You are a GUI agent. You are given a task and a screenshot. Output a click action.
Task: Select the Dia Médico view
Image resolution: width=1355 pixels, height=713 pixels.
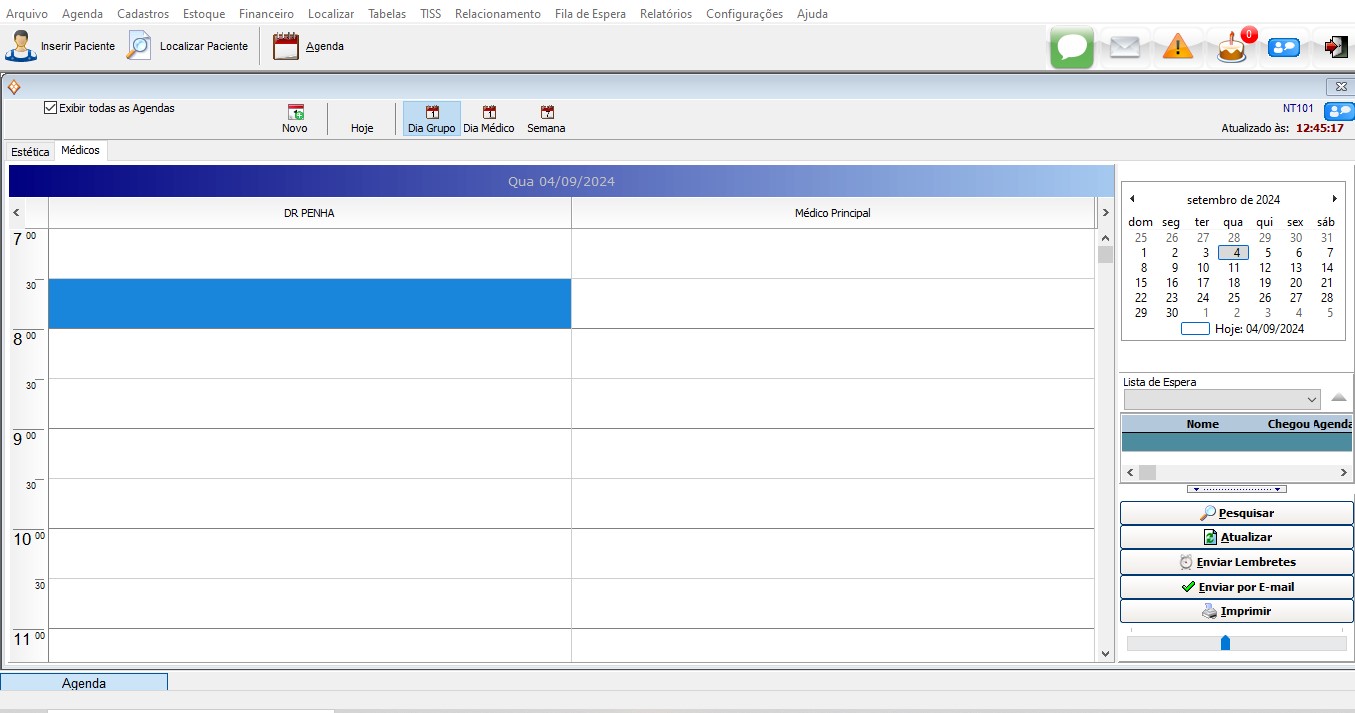[489, 113]
